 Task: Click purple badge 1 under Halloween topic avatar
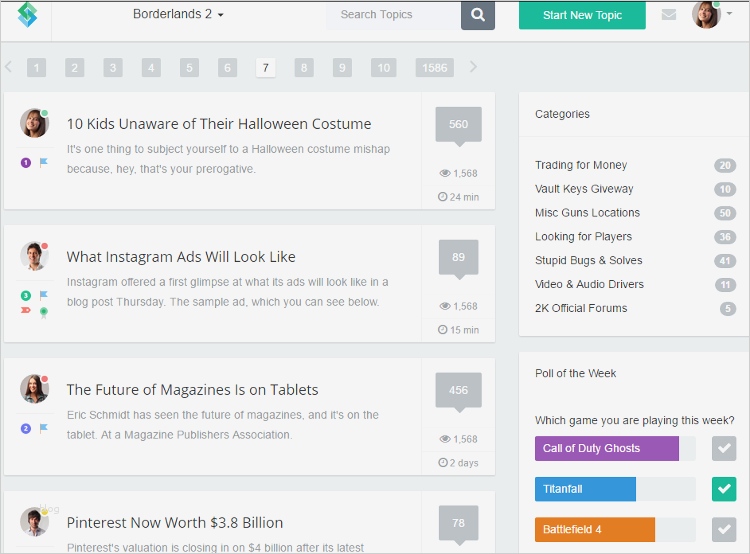coord(26,163)
